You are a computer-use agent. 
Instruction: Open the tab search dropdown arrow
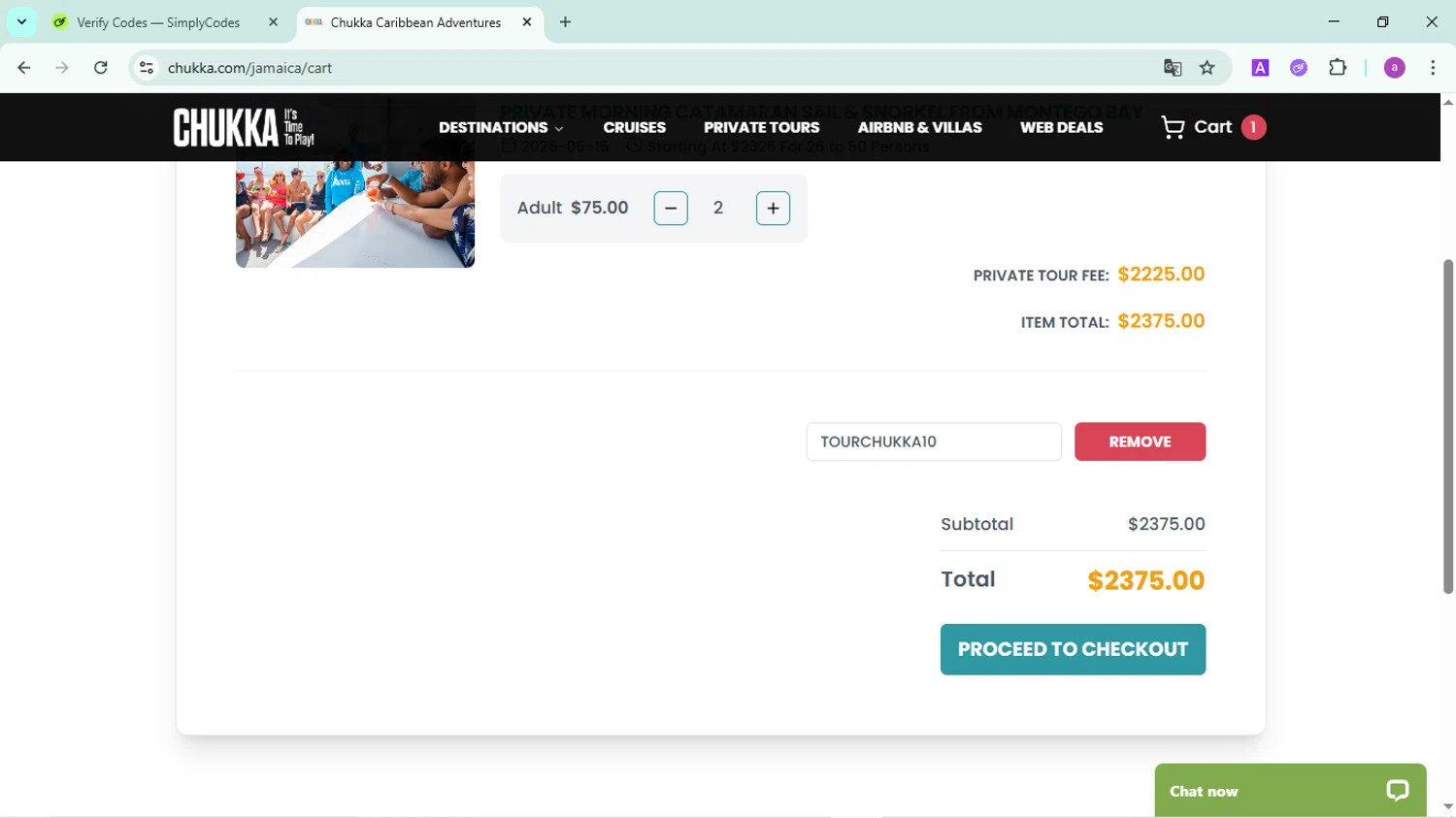[21, 21]
